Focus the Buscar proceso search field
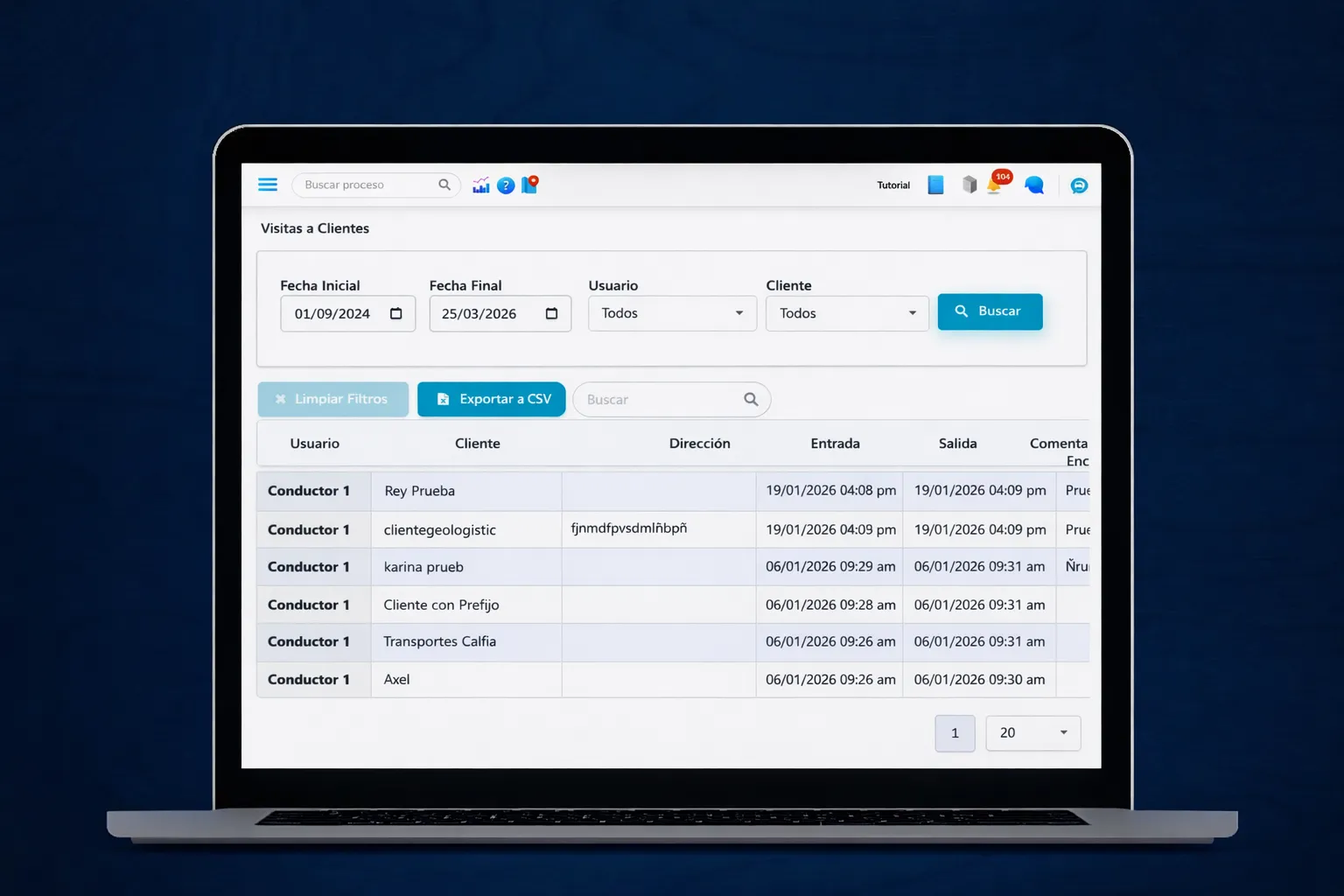Viewport: 1344px width, 896px height. click(x=367, y=185)
